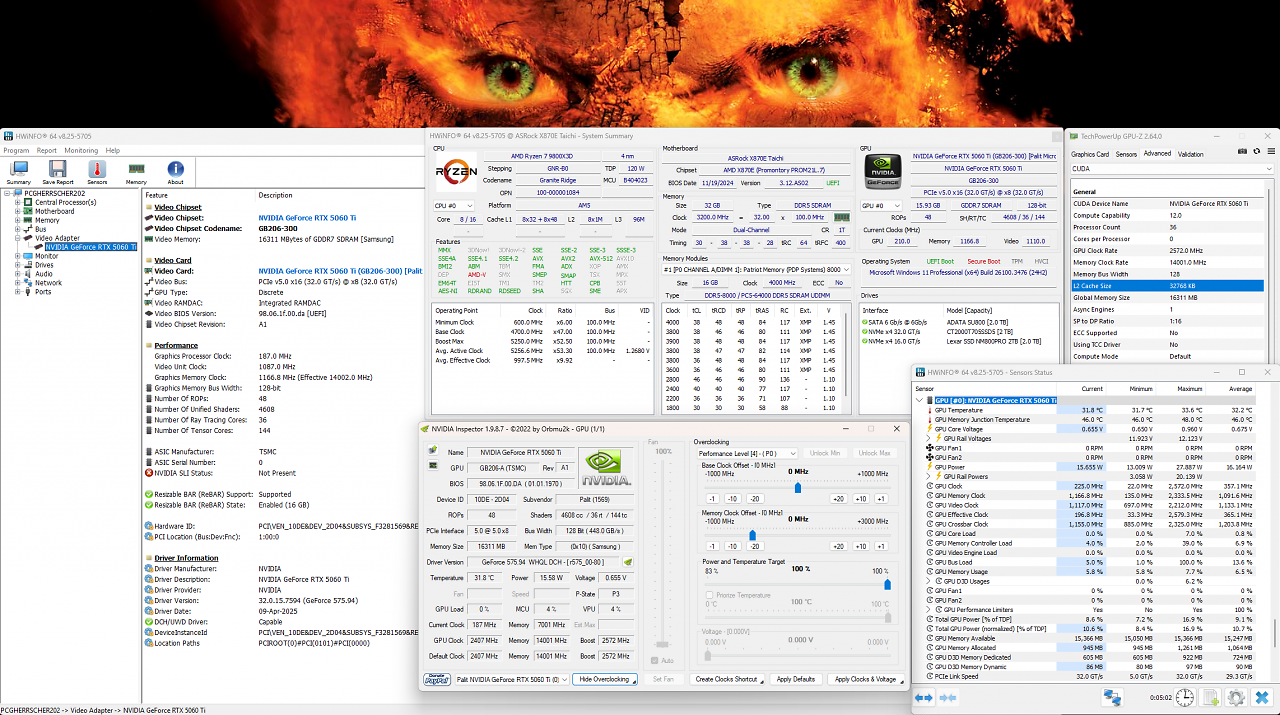Click Create Clocks Shortcut button
The image size is (1280, 715).
pyautogui.click(x=726, y=679)
